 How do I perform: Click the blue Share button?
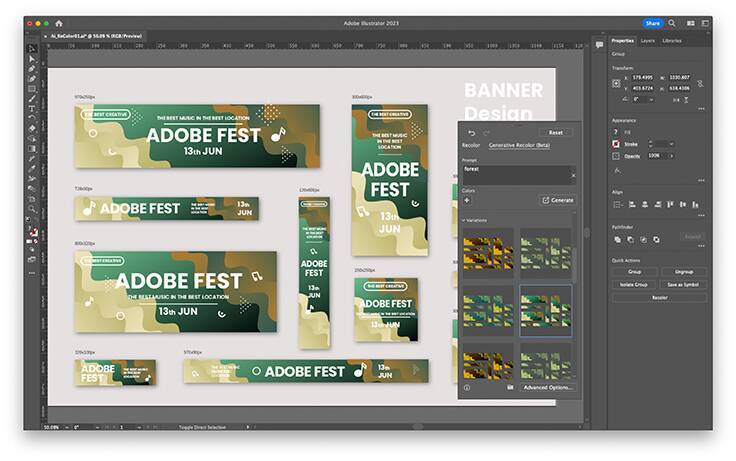(653, 23)
